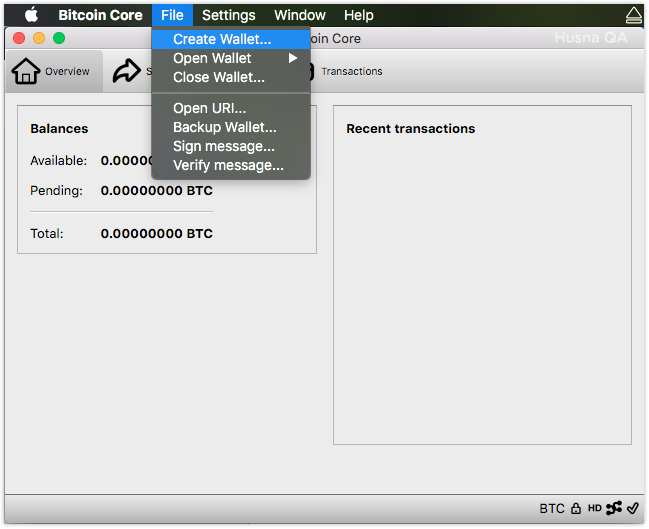Maximize window with the green button
Image resolution: width=649 pixels, height=529 pixels.
[x=59, y=38]
